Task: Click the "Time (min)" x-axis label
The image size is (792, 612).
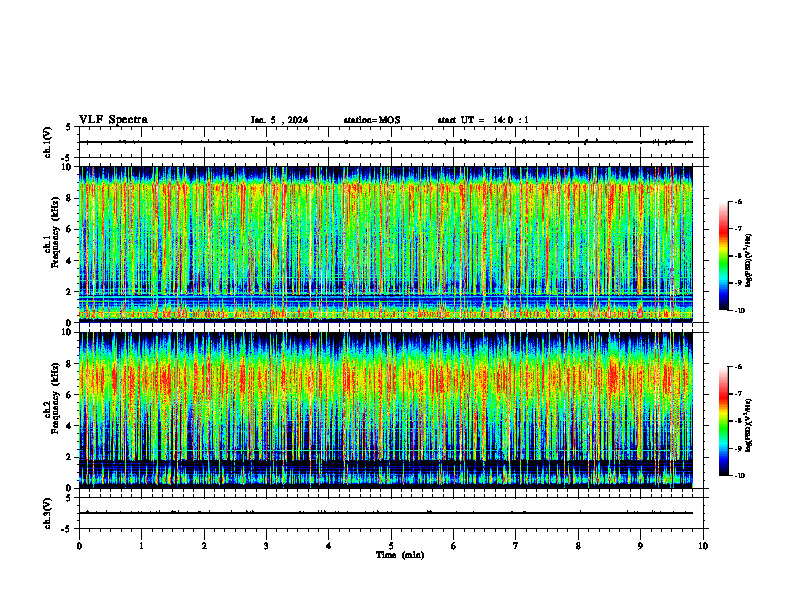Action: point(400,555)
